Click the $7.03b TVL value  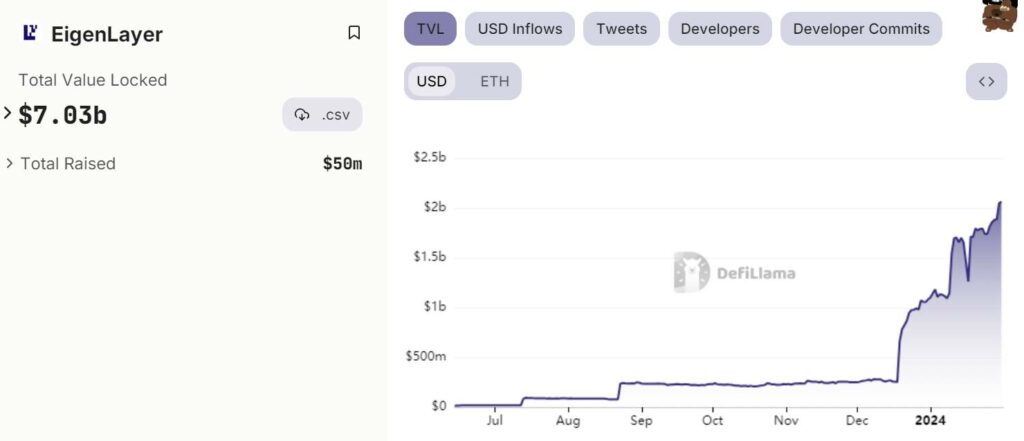(x=63, y=116)
